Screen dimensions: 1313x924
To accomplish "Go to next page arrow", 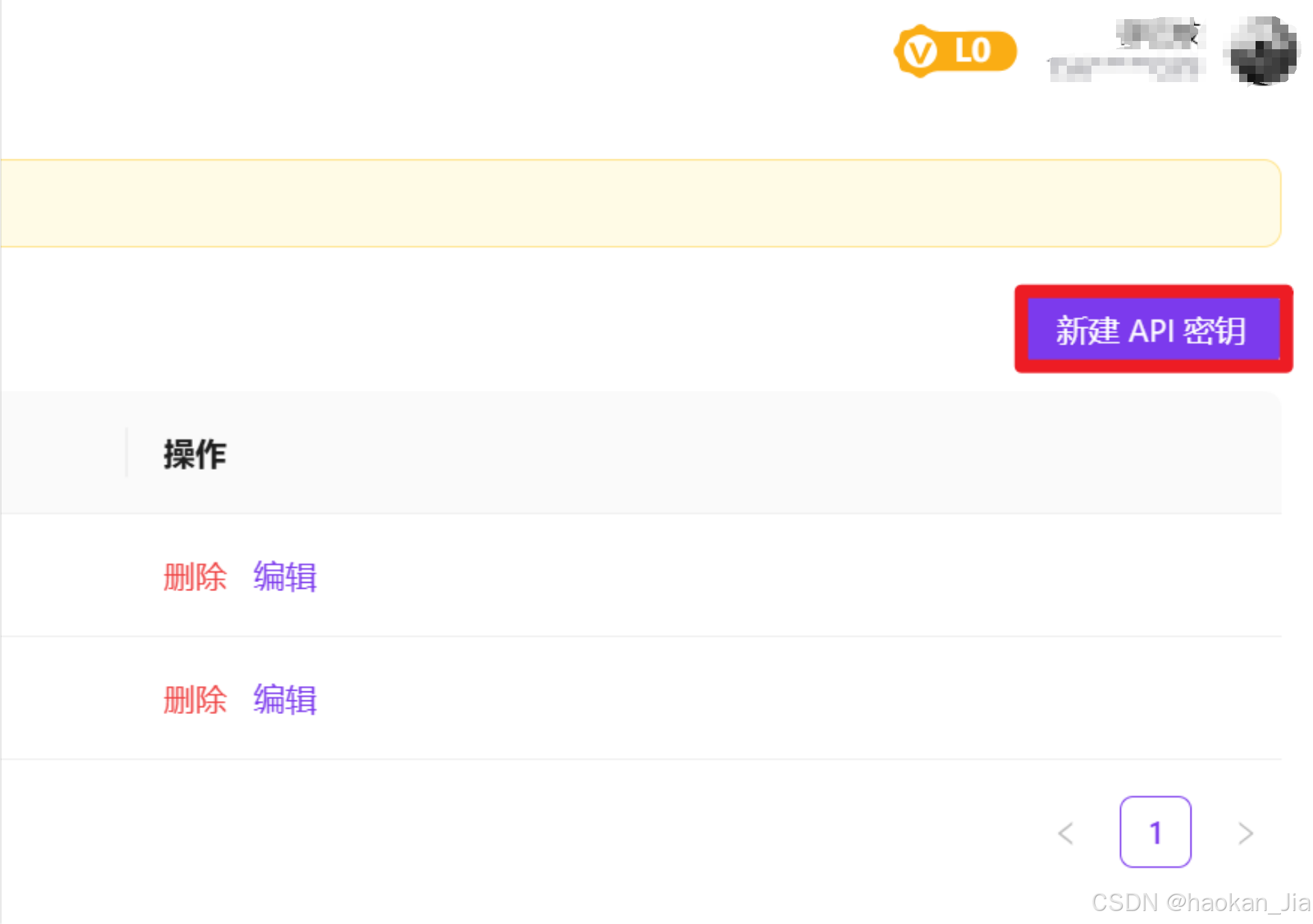I will tap(1245, 832).
